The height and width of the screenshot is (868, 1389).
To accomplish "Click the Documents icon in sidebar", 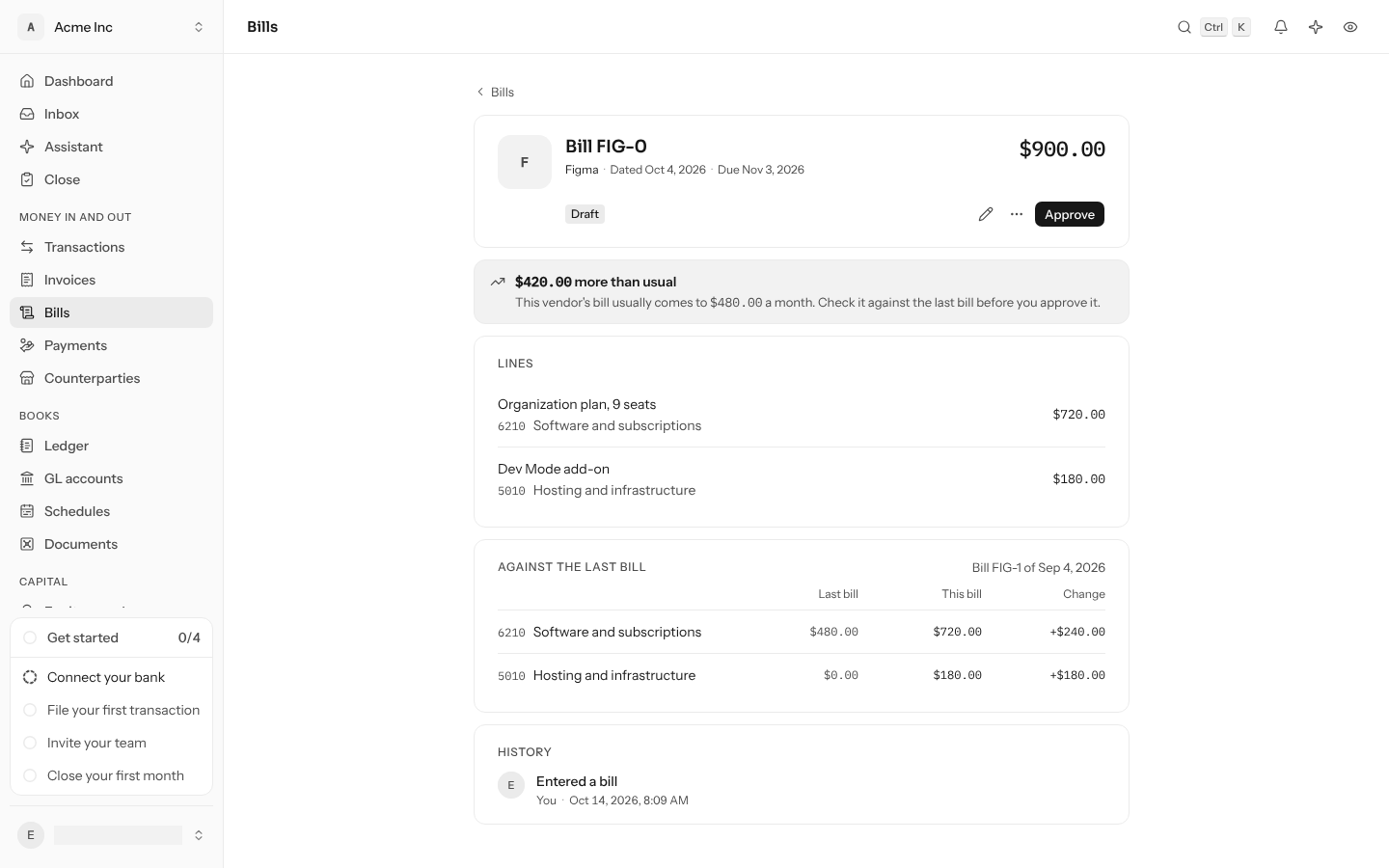I will 27,544.
